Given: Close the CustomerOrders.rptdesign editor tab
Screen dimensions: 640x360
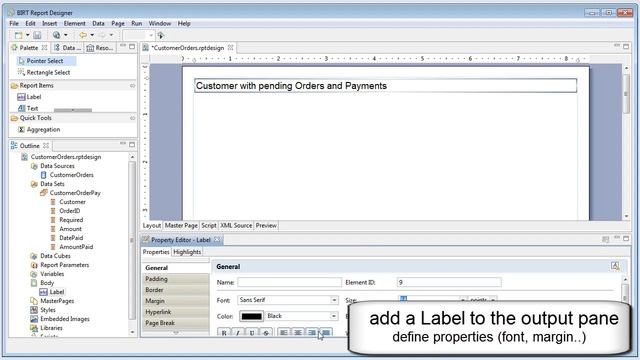Looking at the screenshot, I should tap(231, 48).
